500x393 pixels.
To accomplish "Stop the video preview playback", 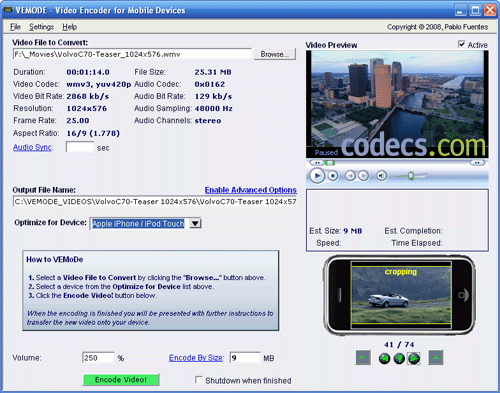I will point(333,176).
